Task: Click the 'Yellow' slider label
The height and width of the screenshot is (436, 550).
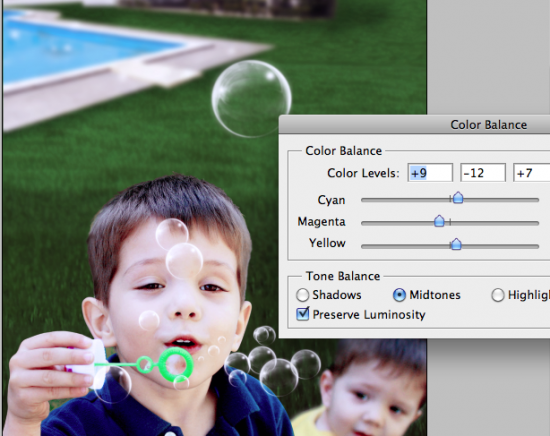Action: pos(327,243)
